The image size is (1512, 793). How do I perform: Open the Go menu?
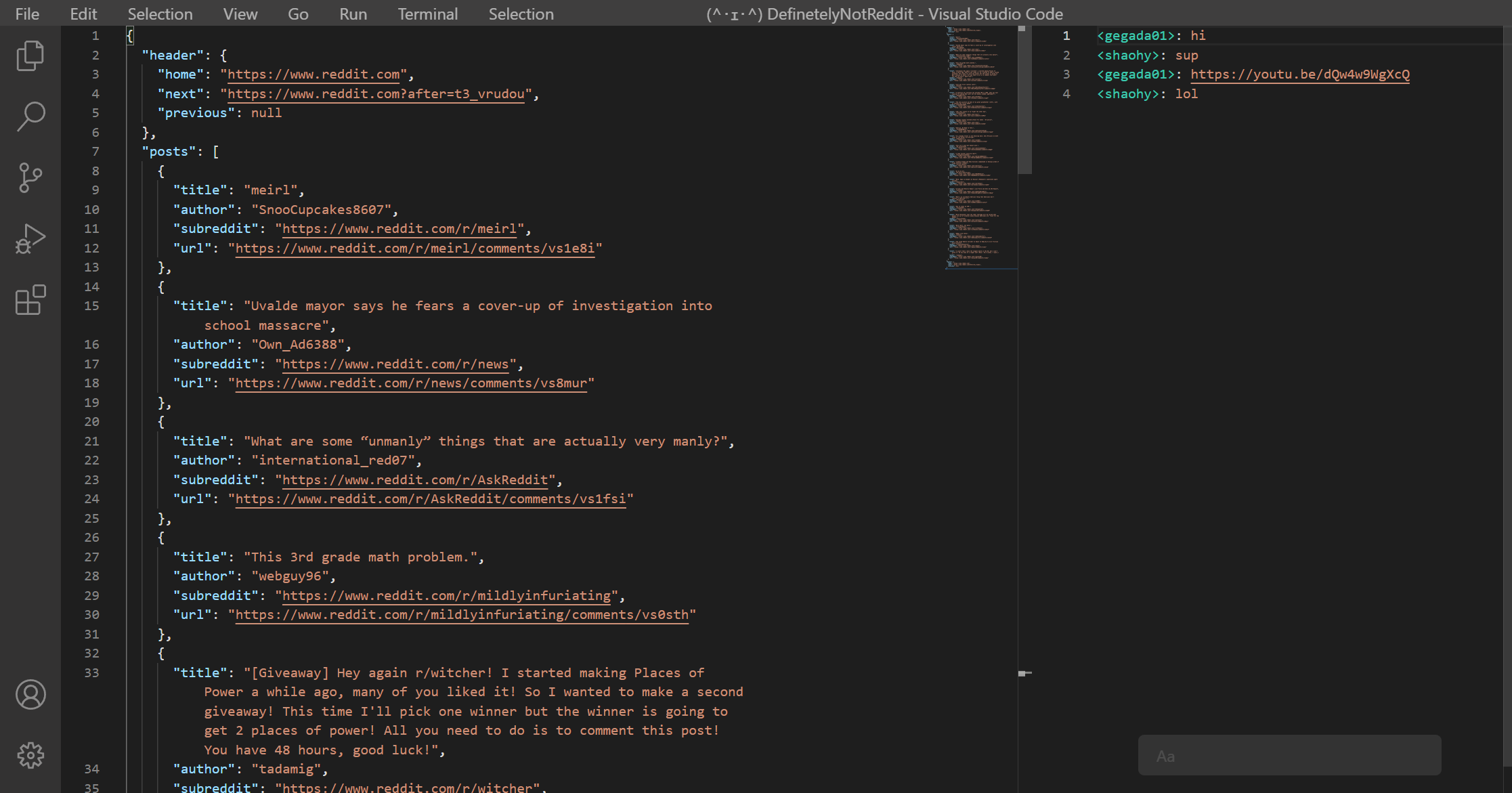tap(298, 14)
